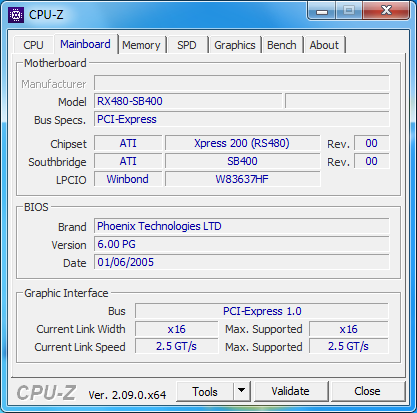Switch to the Bench tab
This screenshot has height=413, width=417.
282,45
